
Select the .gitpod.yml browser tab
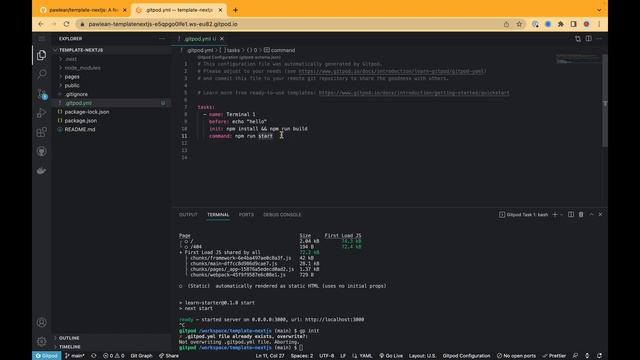pyautogui.click(x=179, y=10)
